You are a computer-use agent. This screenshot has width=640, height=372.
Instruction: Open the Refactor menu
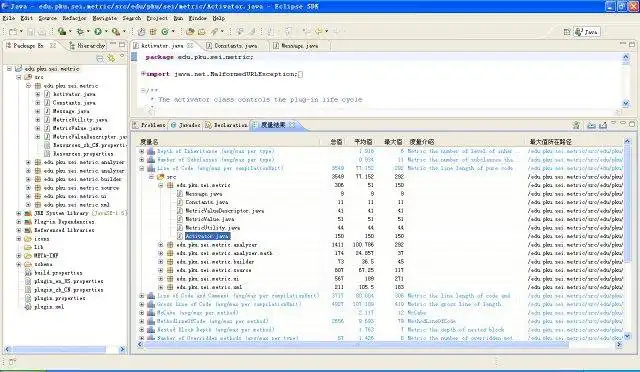(74, 18)
